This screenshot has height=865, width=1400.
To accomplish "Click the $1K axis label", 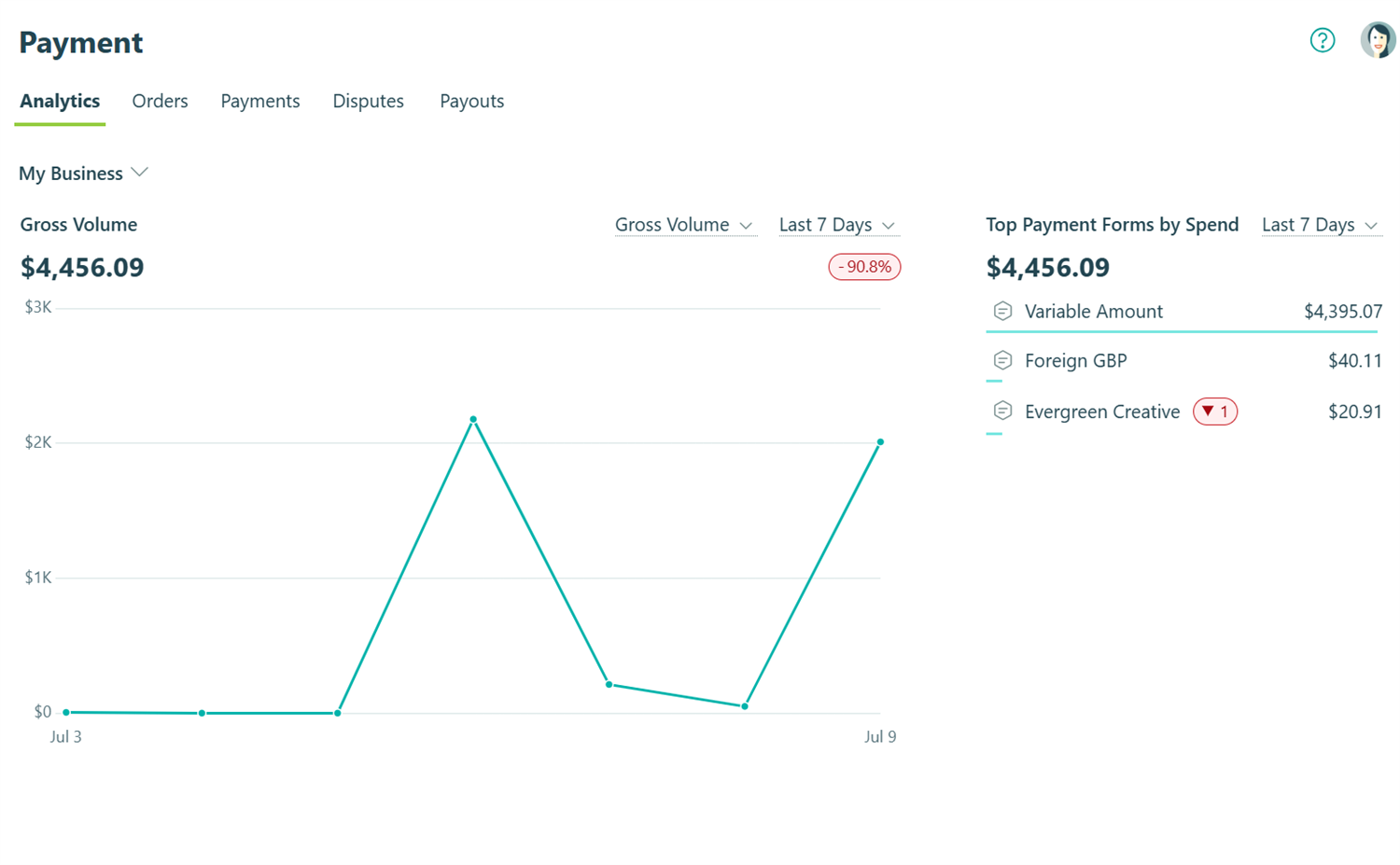I will tap(38, 578).
